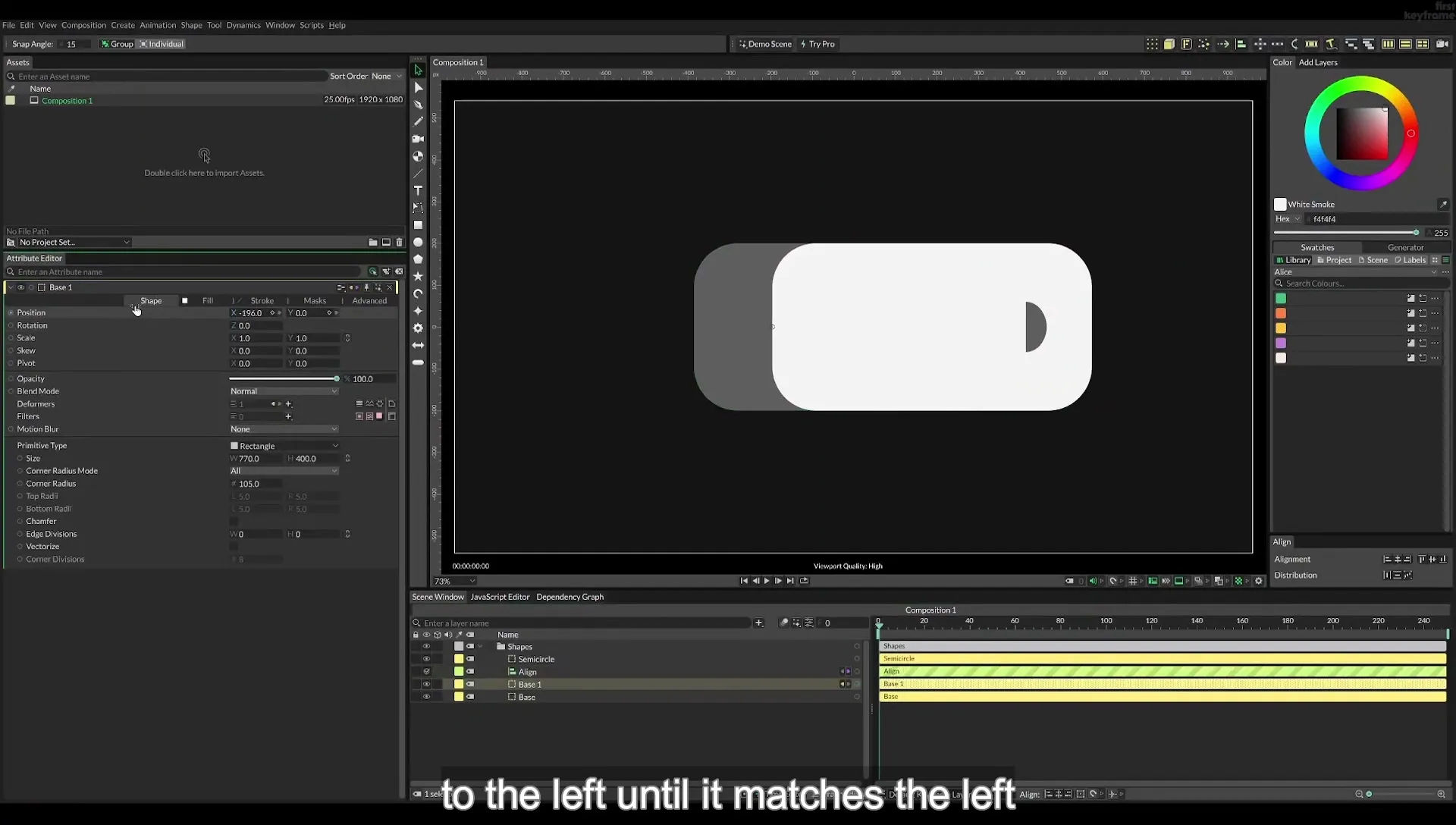
Task: Open the viewport zoom percentage dropdown
Action: click(454, 582)
